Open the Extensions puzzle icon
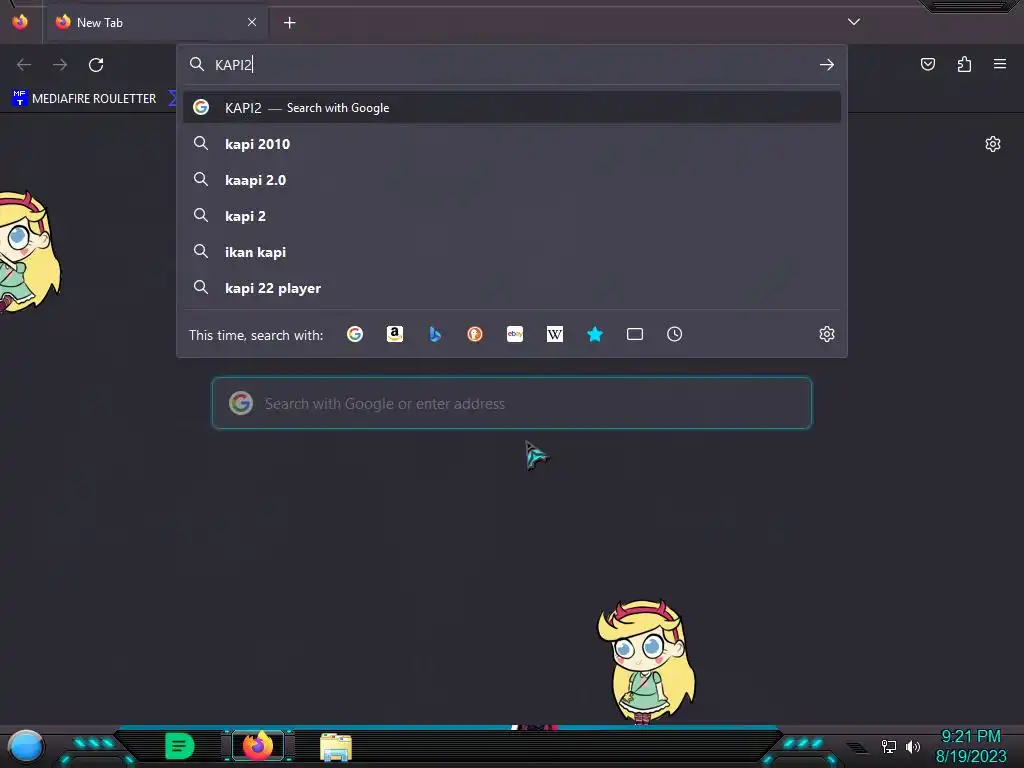Image resolution: width=1024 pixels, height=768 pixels. [965, 64]
